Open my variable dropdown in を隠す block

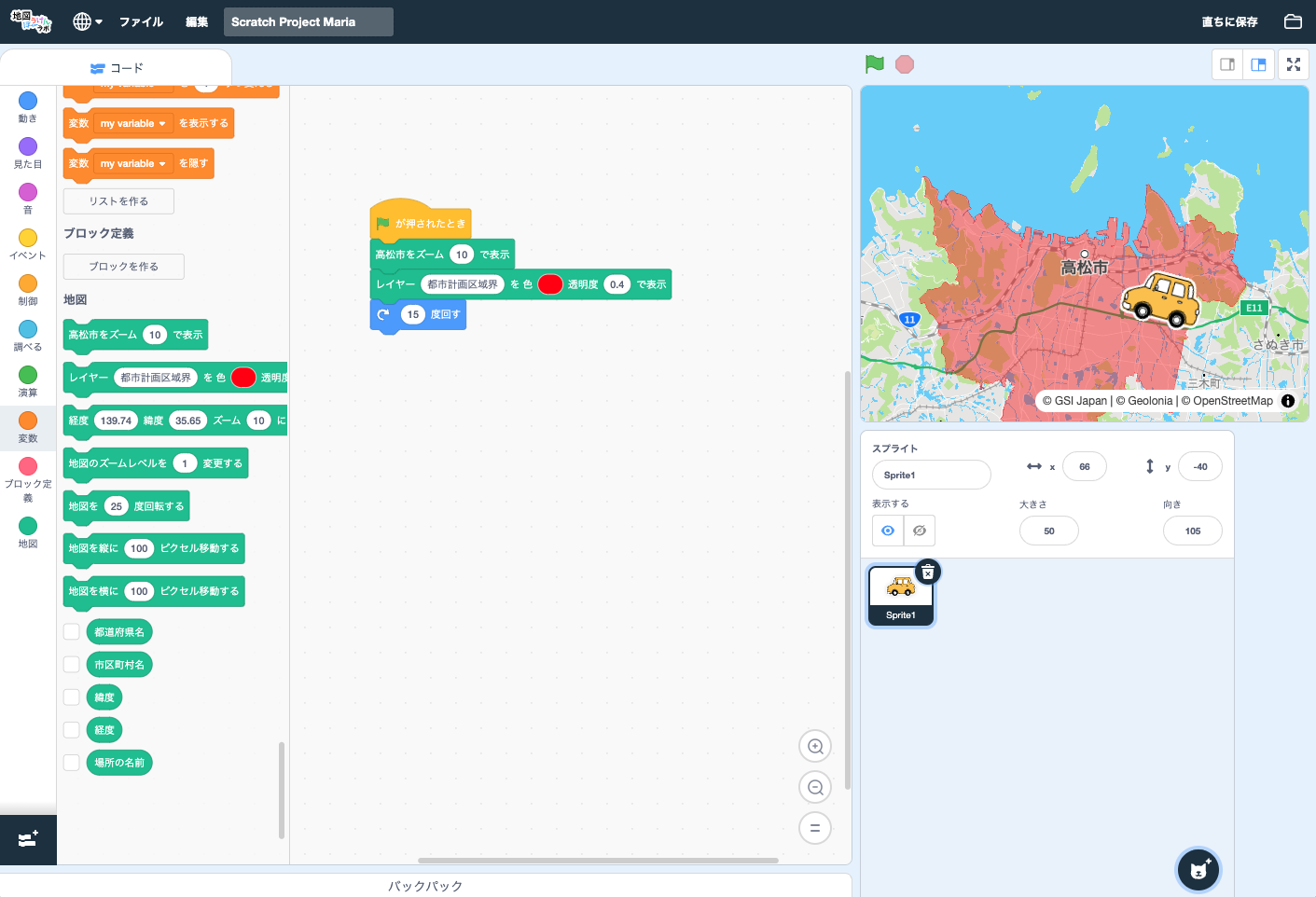coord(133,163)
